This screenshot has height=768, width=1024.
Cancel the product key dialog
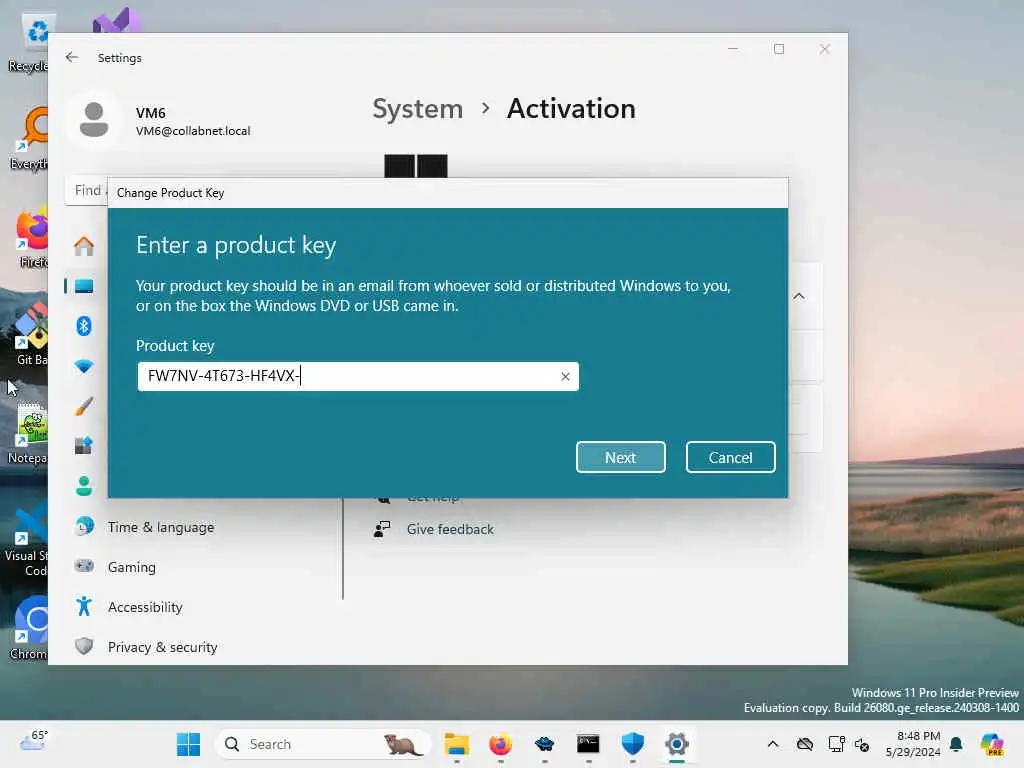(x=730, y=457)
